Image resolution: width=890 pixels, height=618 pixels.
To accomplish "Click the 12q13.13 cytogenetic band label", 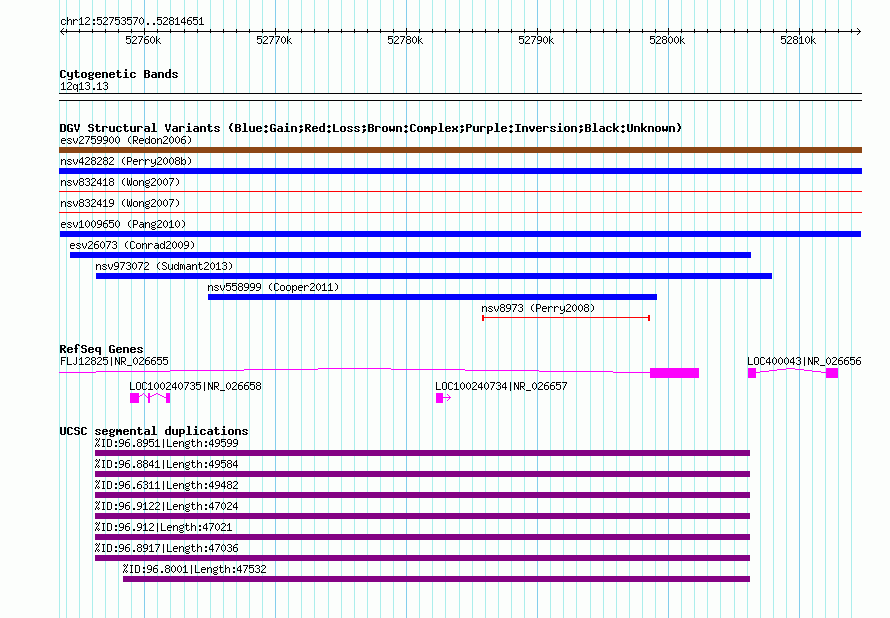I will (84, 86).
